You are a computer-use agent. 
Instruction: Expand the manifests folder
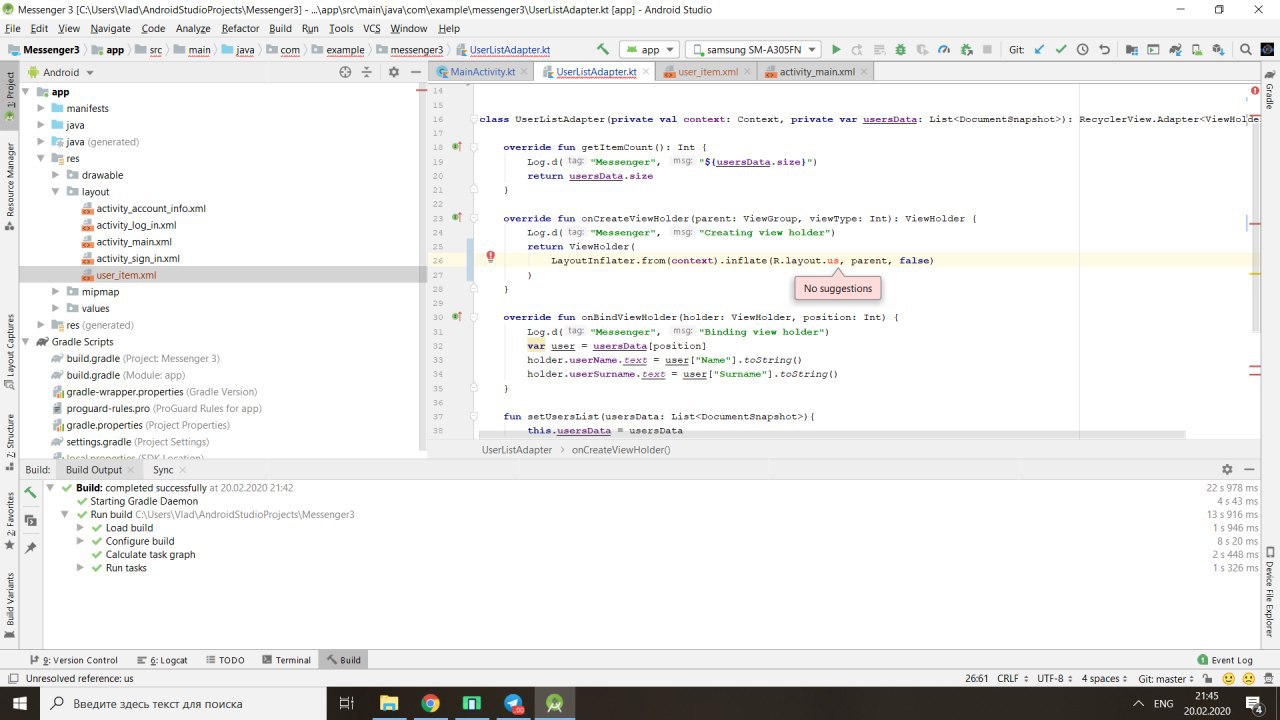[42, 108]
